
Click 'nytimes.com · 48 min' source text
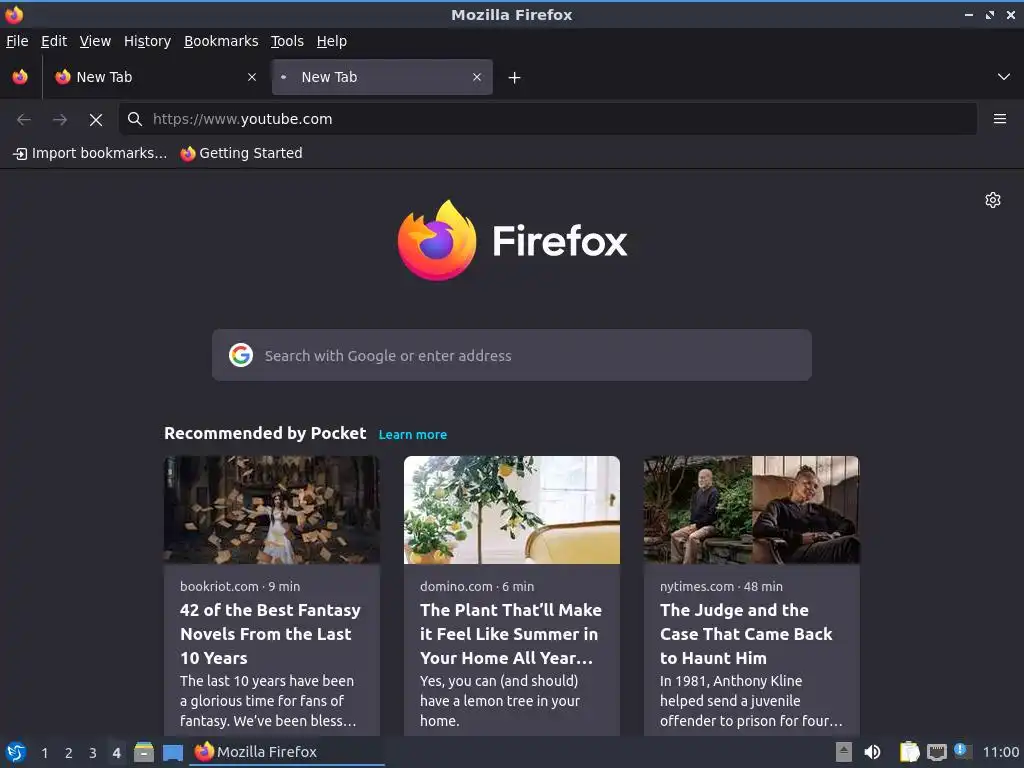pyautogui.click(x=721, y=586)
